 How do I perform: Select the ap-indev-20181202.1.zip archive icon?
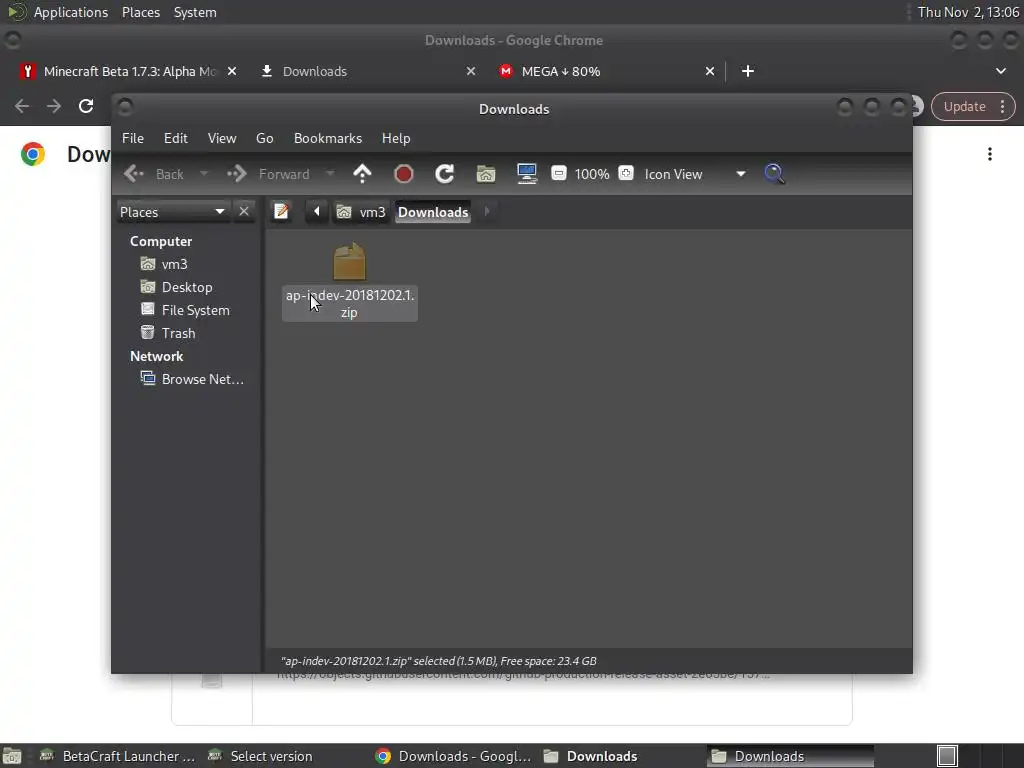point(349,262)
